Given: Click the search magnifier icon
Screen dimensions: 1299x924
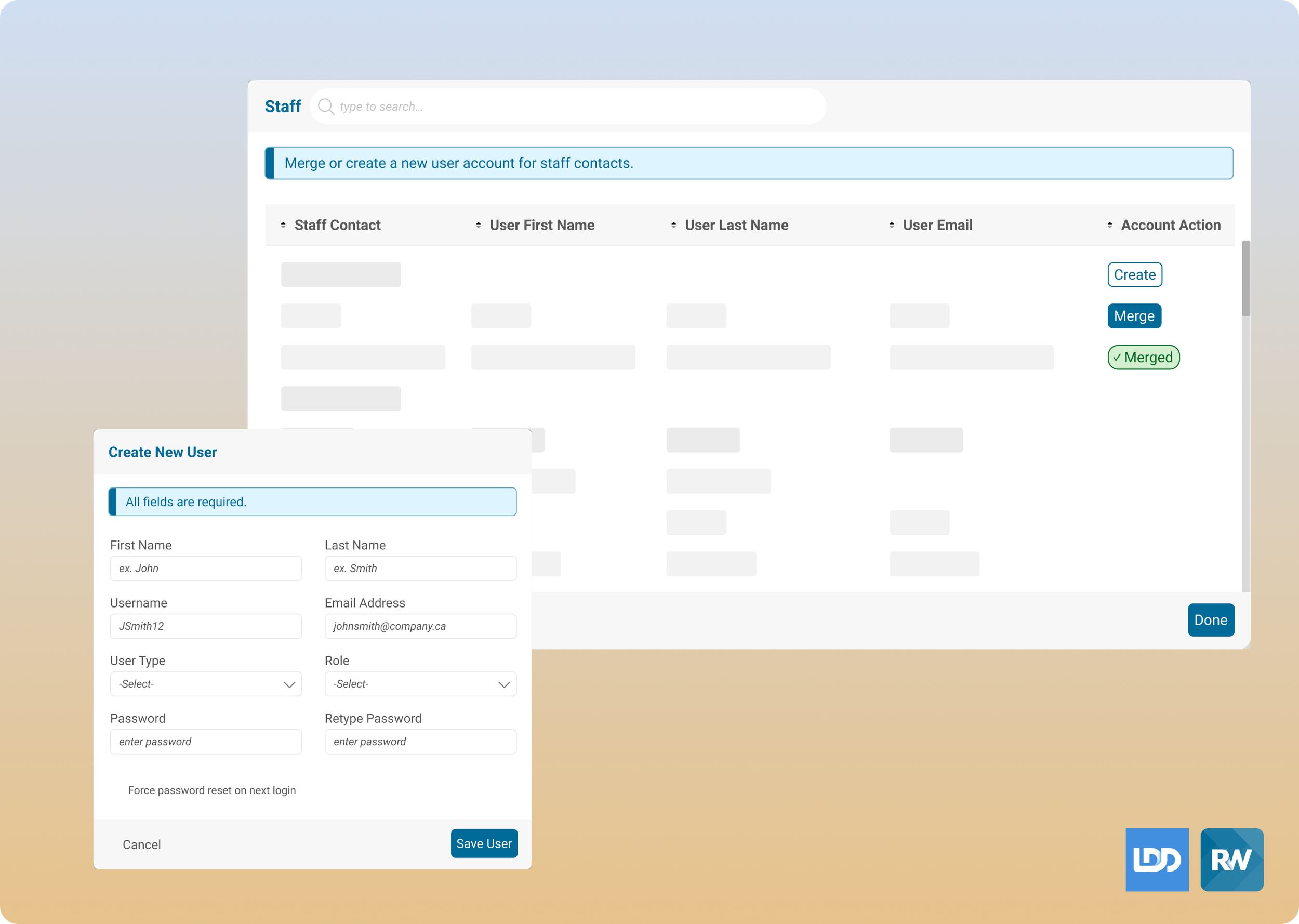Looking at the screenshot, I should point(325,107).
